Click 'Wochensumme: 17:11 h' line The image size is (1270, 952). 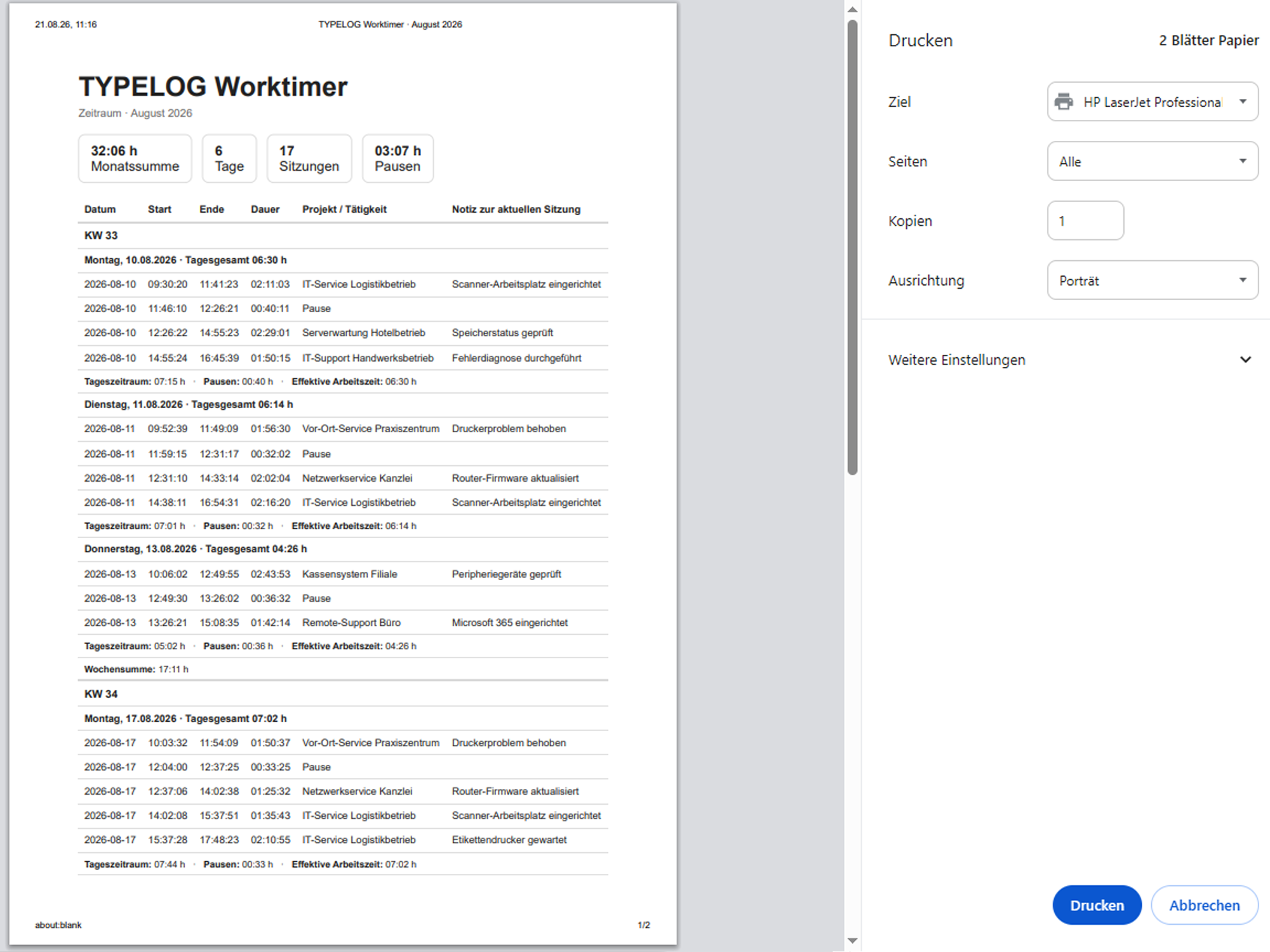click(x=137, y=669)
